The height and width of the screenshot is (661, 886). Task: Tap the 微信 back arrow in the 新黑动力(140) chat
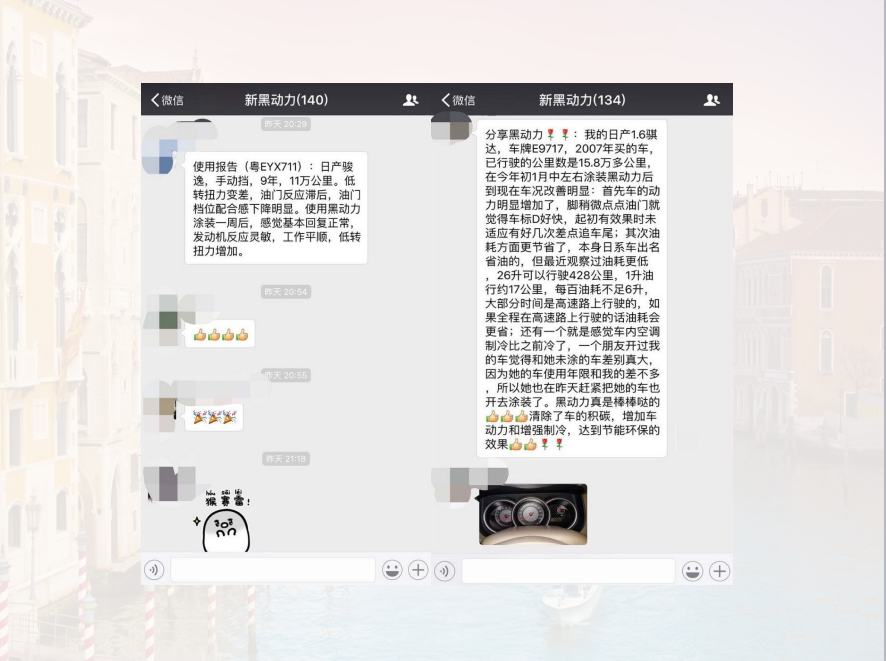pos(166,100)
